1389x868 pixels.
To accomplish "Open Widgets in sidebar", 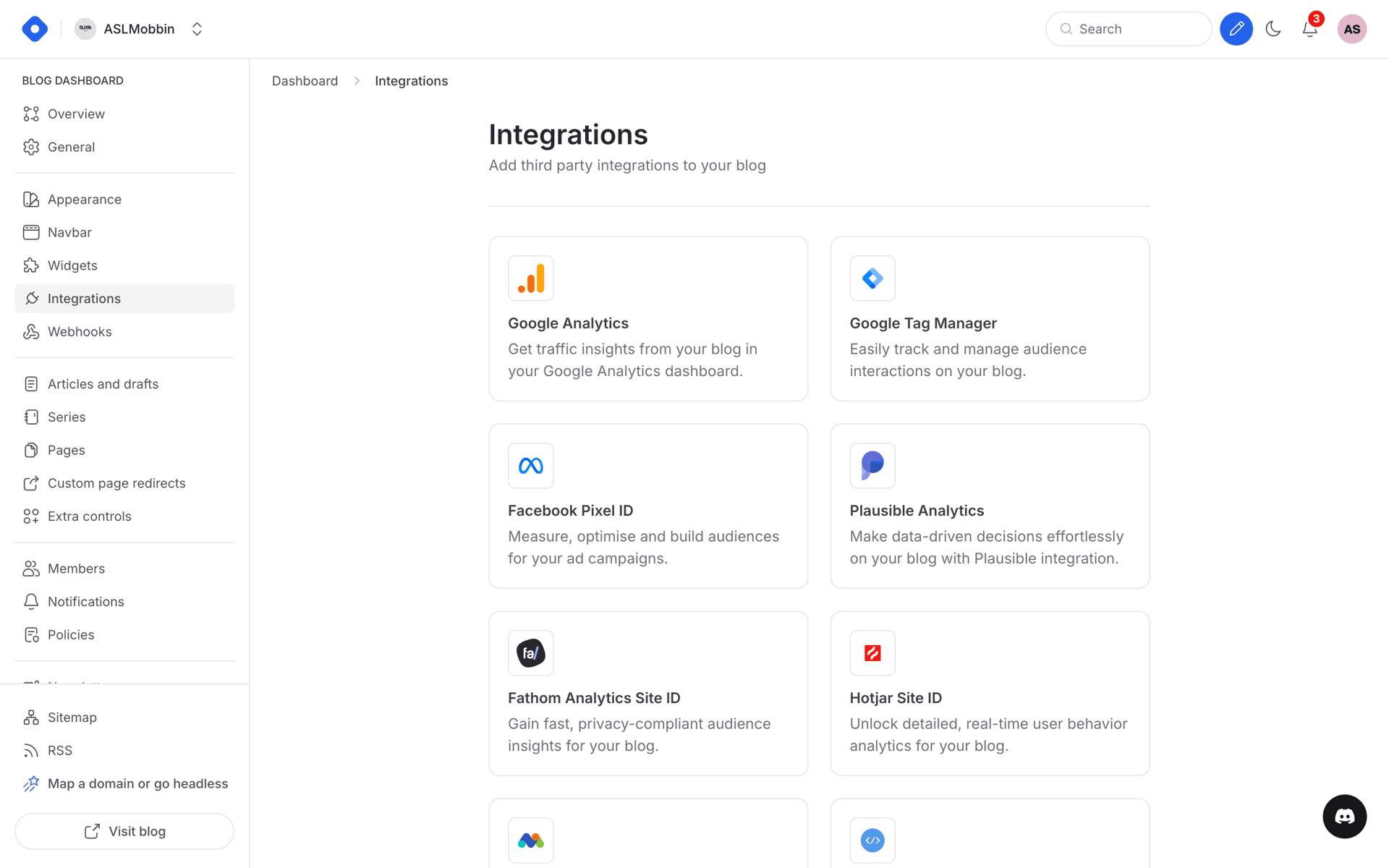I will click(x=124, y=265).
